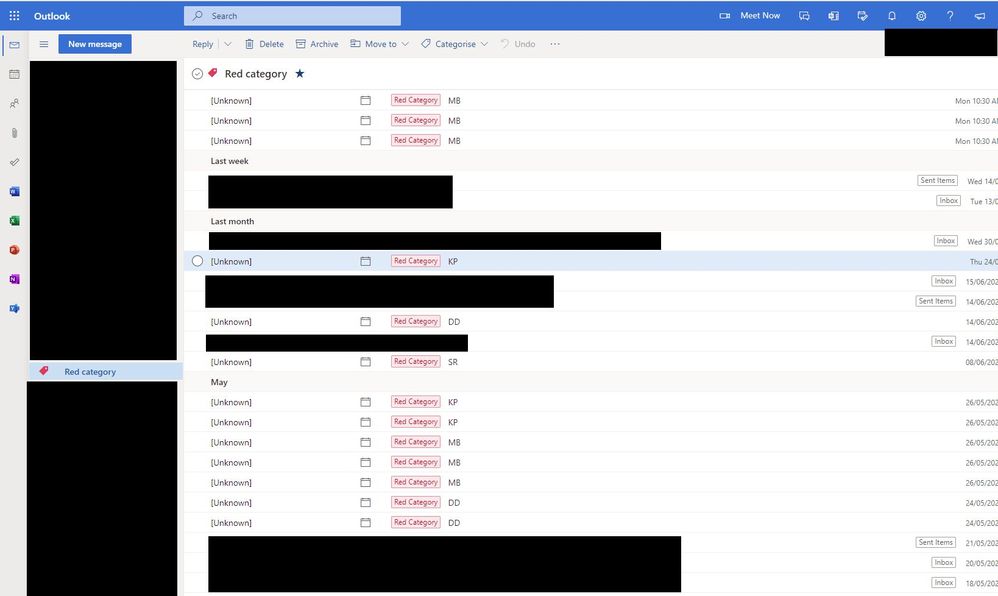998x596 pixels.
Task: Open settings gear
Action: pos(921,16)
